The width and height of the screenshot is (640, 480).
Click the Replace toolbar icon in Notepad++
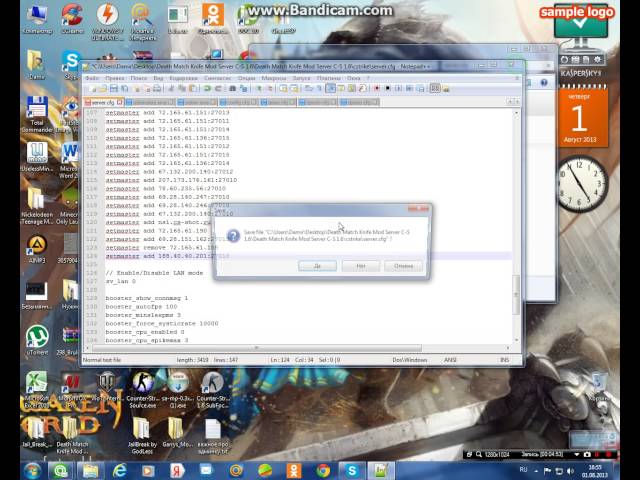pos(244,89)
